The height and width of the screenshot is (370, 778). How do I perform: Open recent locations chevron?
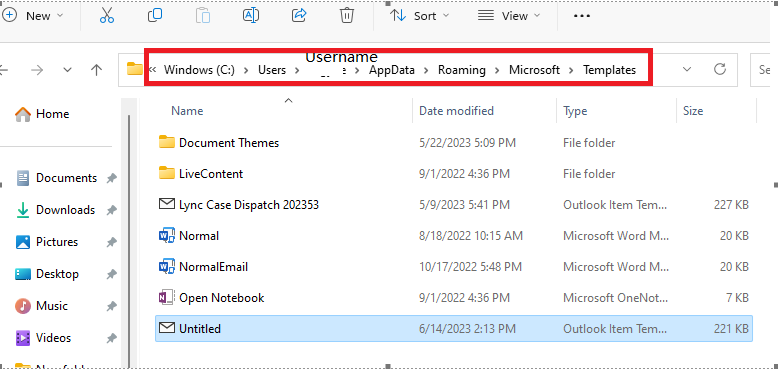coord(67,70)
